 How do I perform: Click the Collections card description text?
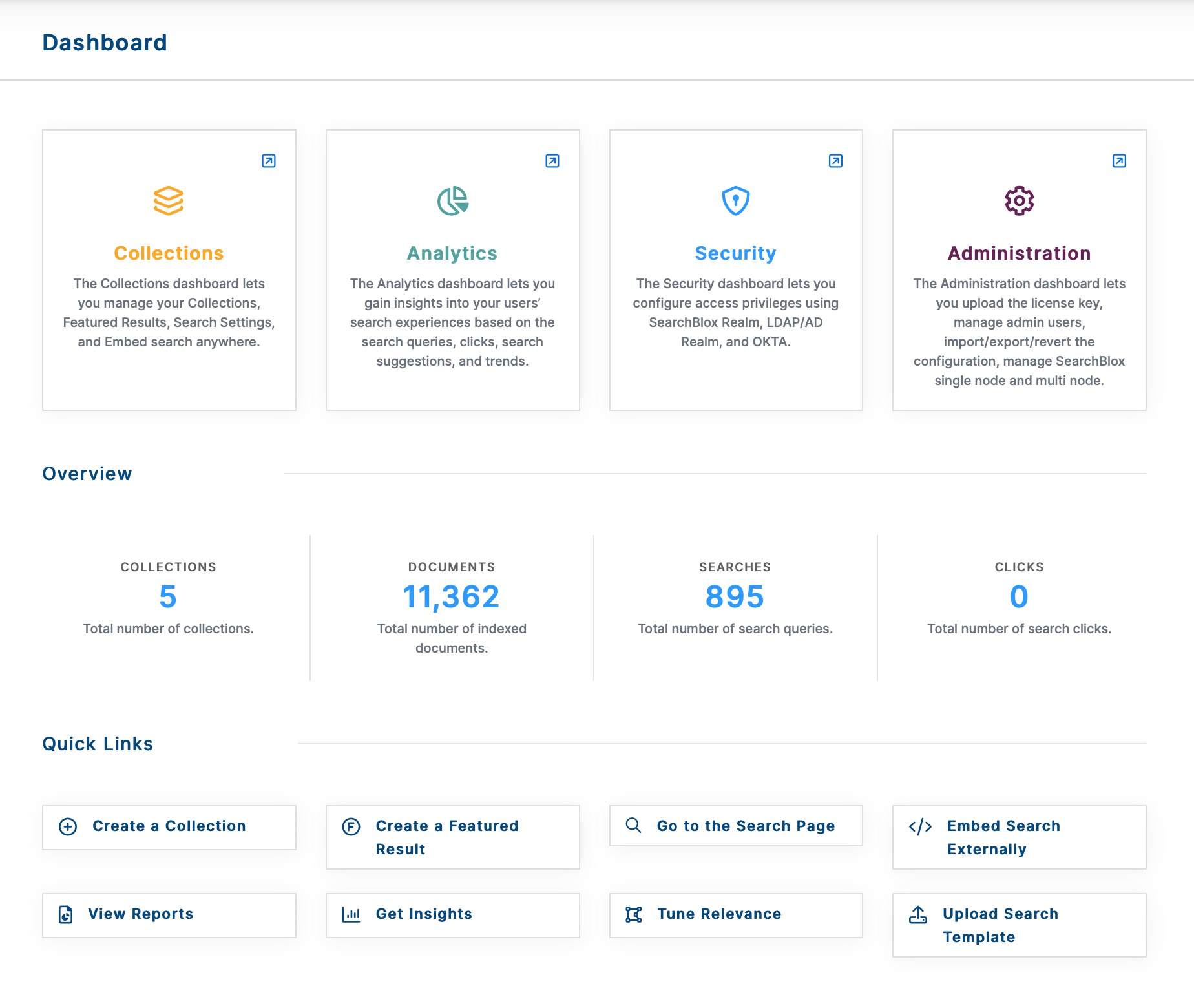(169, 313)
